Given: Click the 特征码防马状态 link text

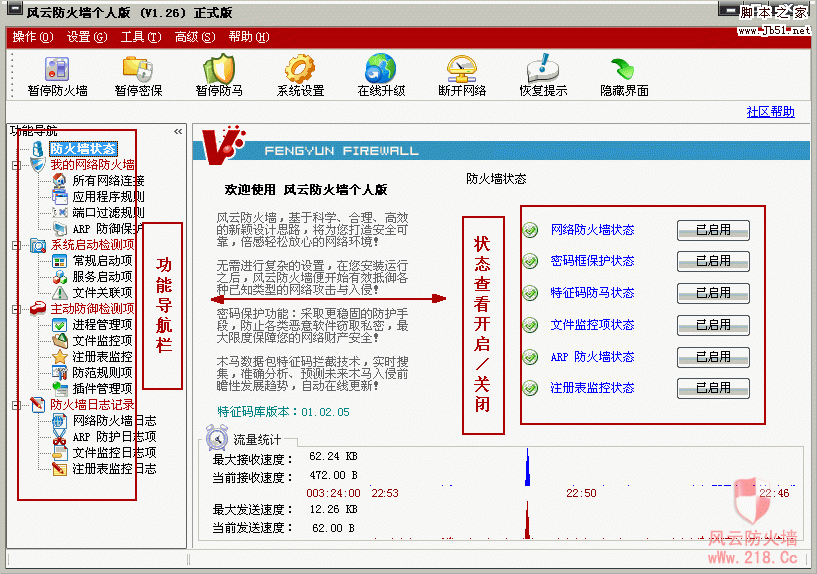Looking at the screenshot, I should pyautogui.click(x=592, y=293).
